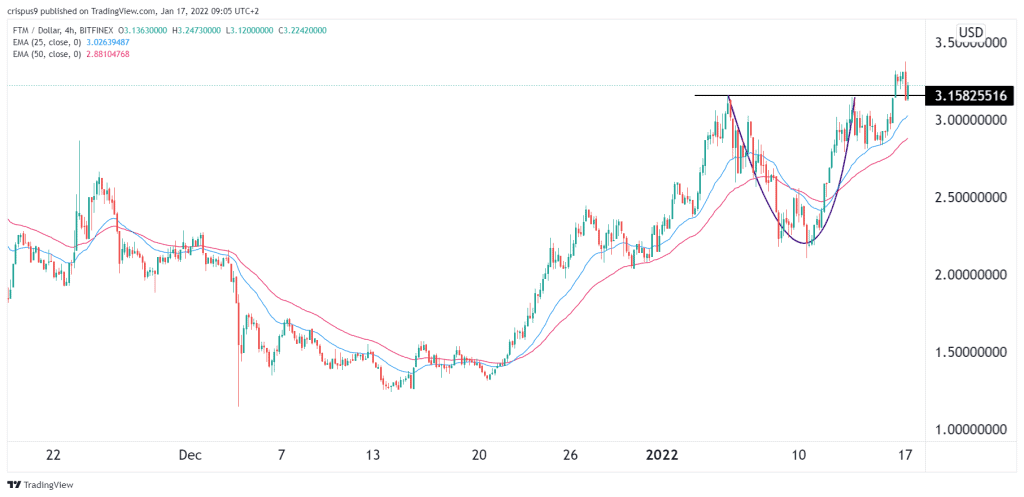Viewport: 1024px width, 497px height.
Task: Click the 2.50000000 price axis label
Action: pyautogui.click(x=970, y=198)
